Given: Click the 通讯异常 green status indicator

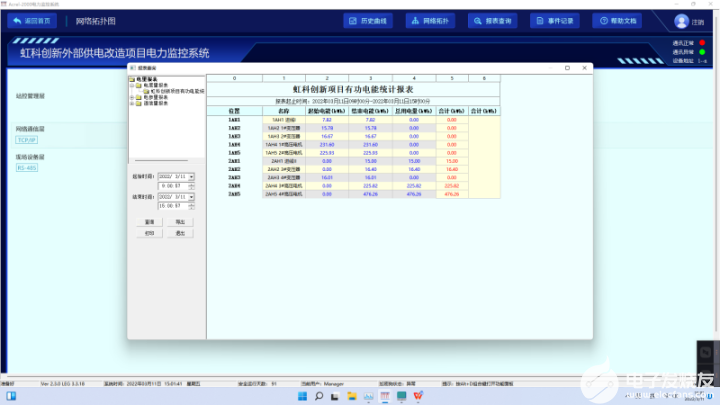Looking at the screenshot, I should click(702, 52).
